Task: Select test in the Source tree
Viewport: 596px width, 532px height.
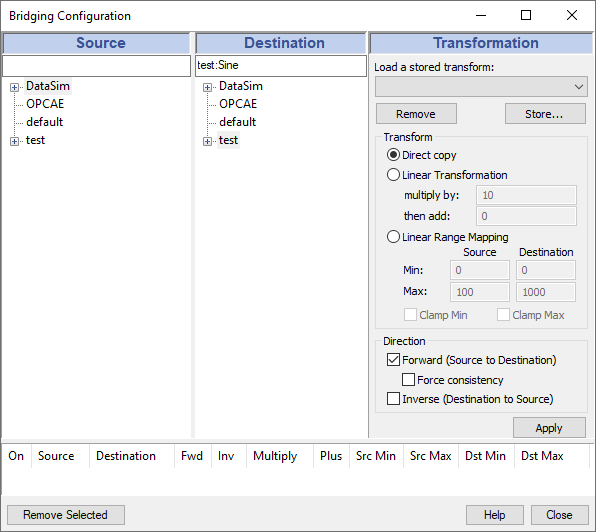Action: [x=35, y=140]
